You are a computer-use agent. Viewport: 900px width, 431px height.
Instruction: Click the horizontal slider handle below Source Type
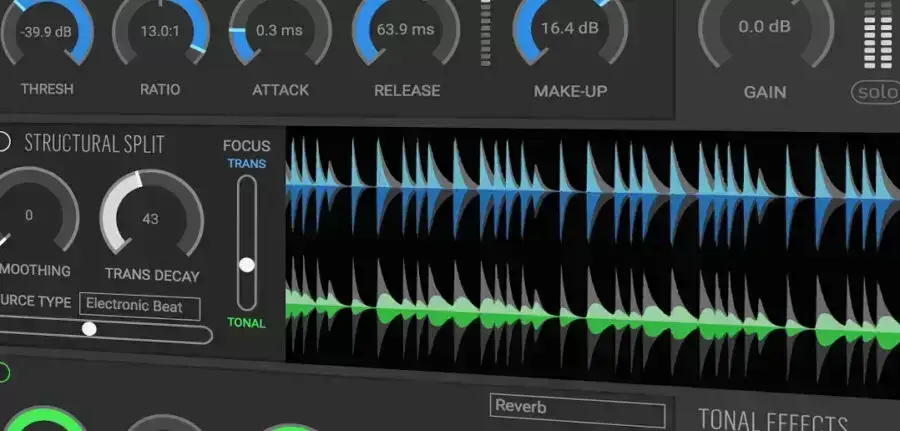89,328
